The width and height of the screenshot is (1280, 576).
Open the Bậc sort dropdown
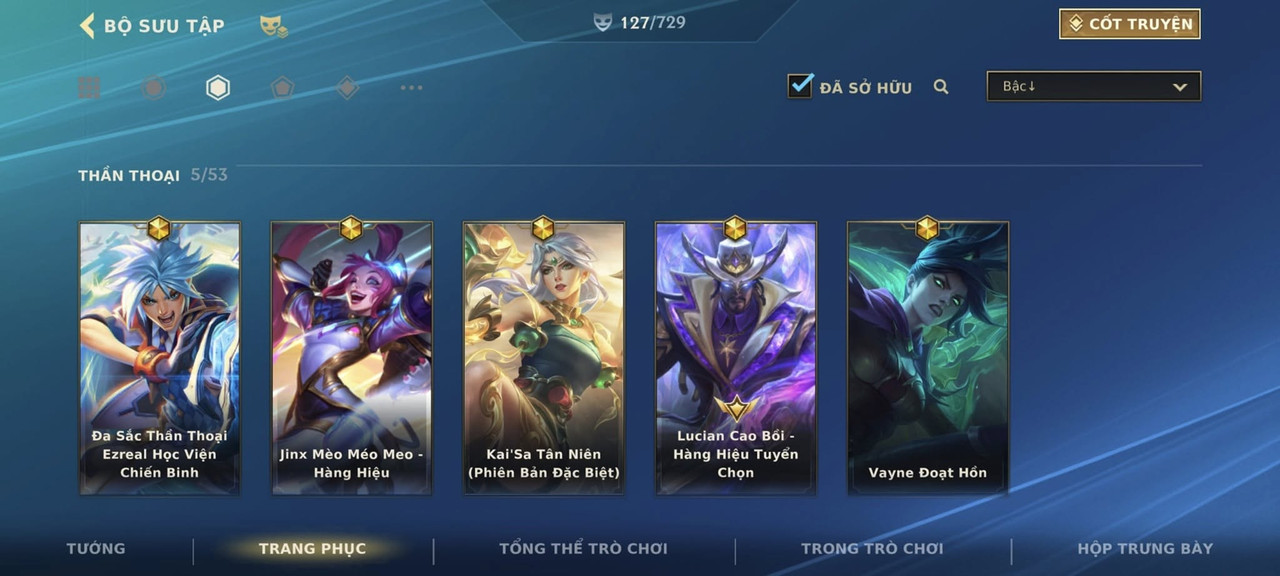tap(1094, 86)
